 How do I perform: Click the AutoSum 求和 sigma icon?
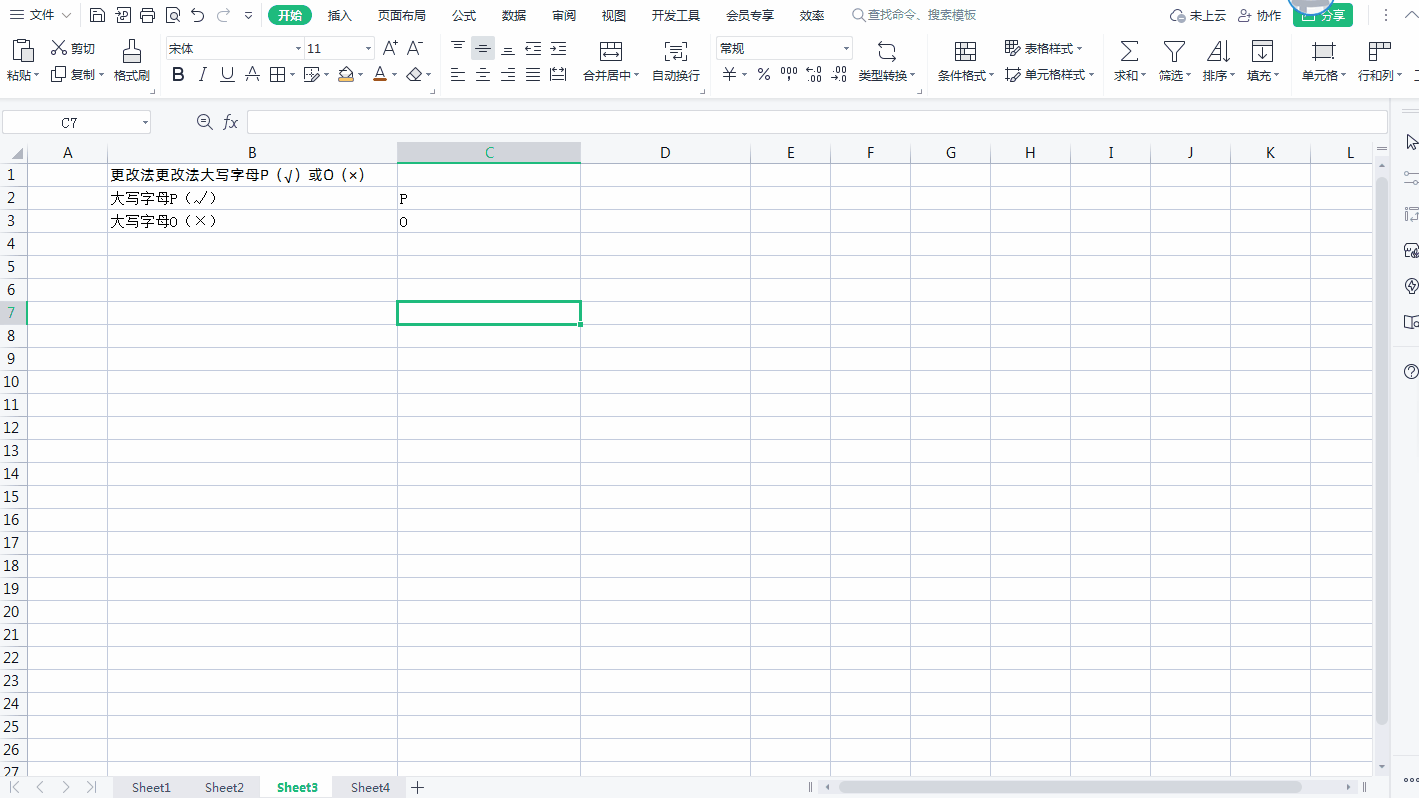pos(1129,51)
